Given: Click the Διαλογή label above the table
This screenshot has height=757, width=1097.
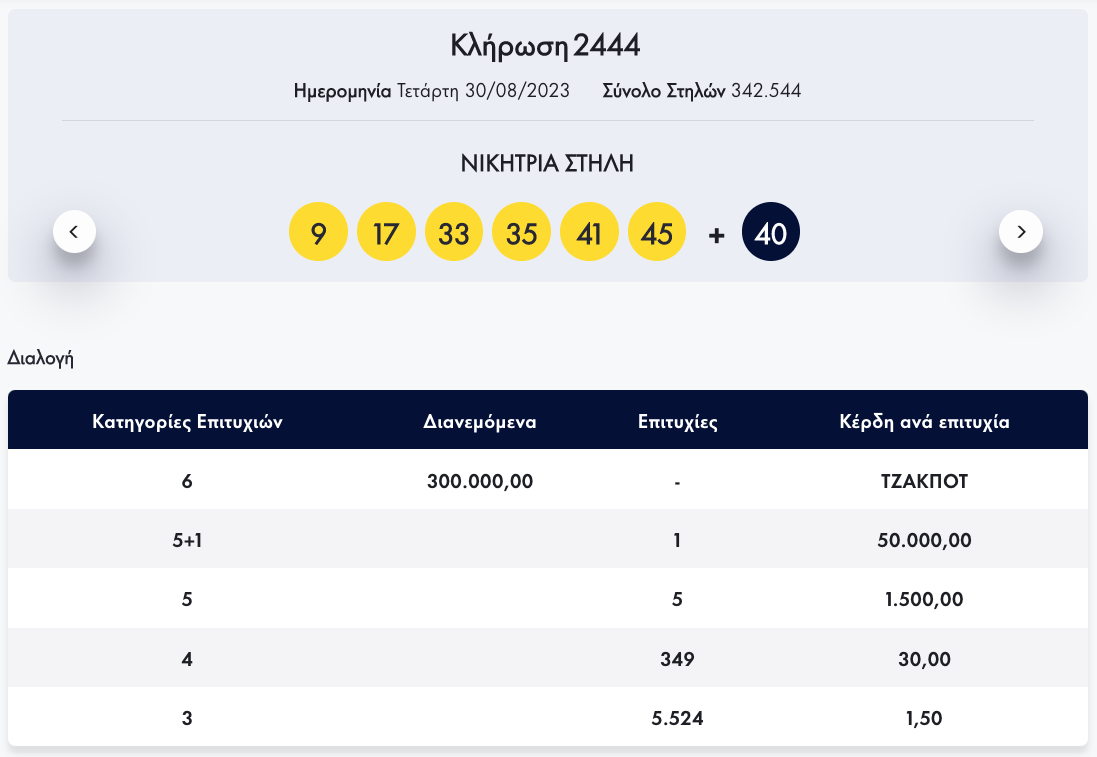Looking at the screenshot, I should tap(41, 358).
